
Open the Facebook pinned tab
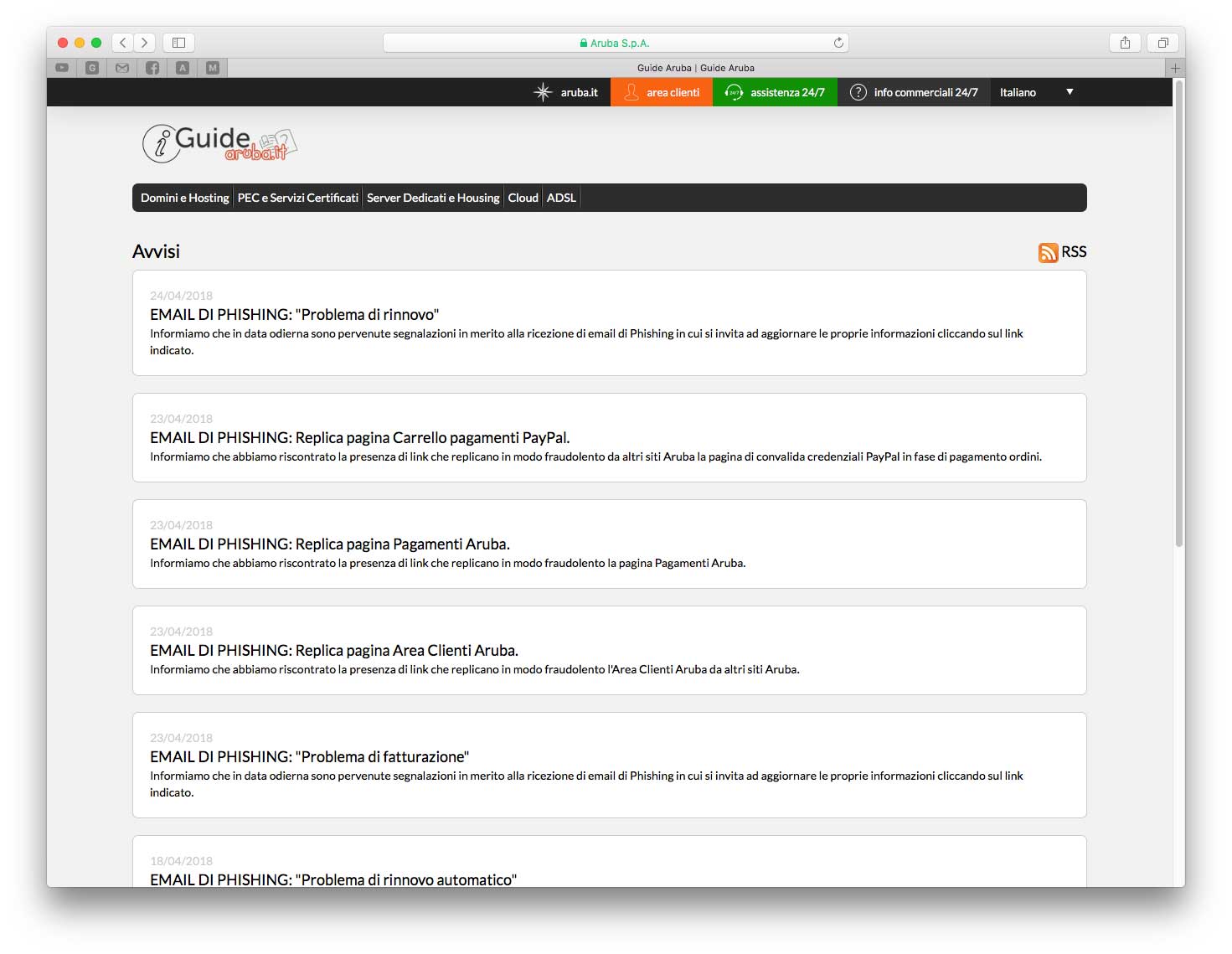152,68
